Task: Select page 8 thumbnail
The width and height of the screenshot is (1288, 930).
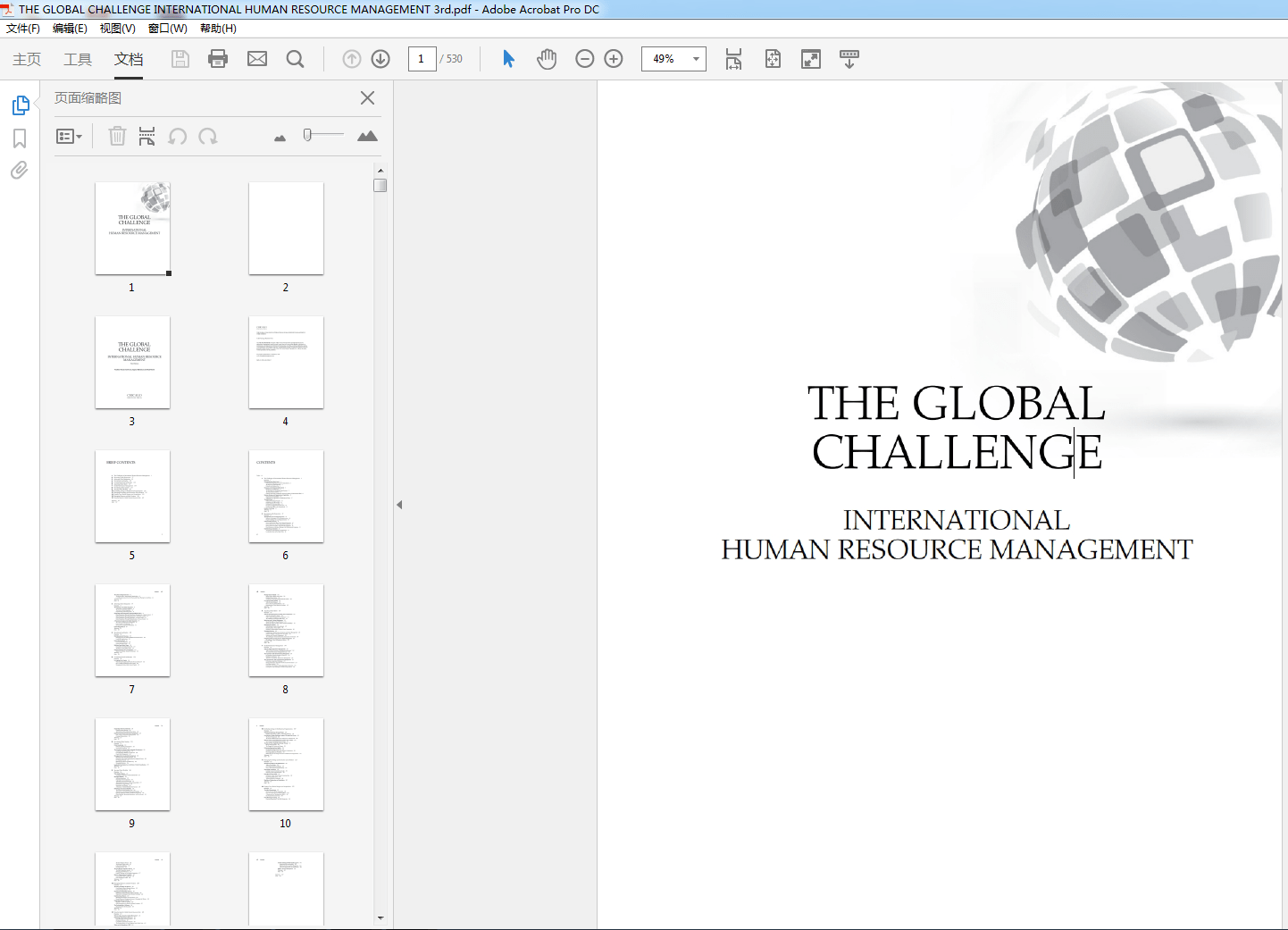Action: (x=286, y=631)
